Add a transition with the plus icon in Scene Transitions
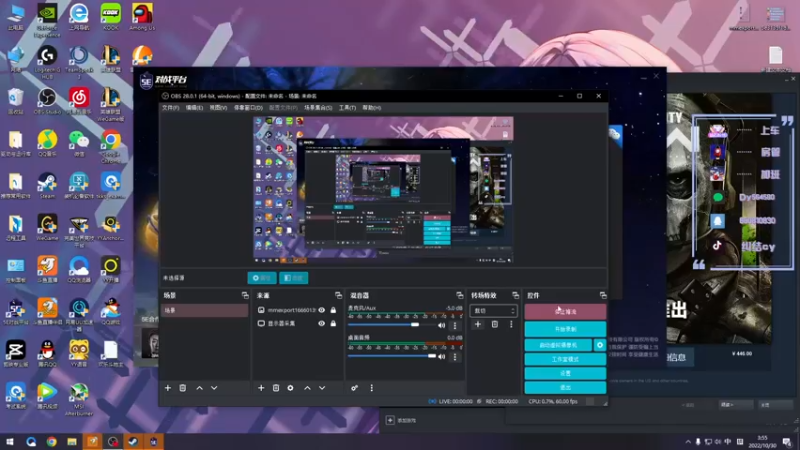Screen dimensions: 800x450 pyautogui.click(x=478, y=324)
